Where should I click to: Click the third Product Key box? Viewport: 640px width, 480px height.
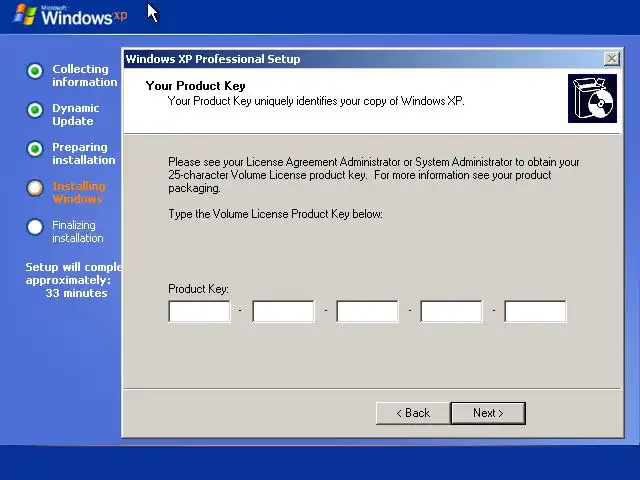(367, 311)
